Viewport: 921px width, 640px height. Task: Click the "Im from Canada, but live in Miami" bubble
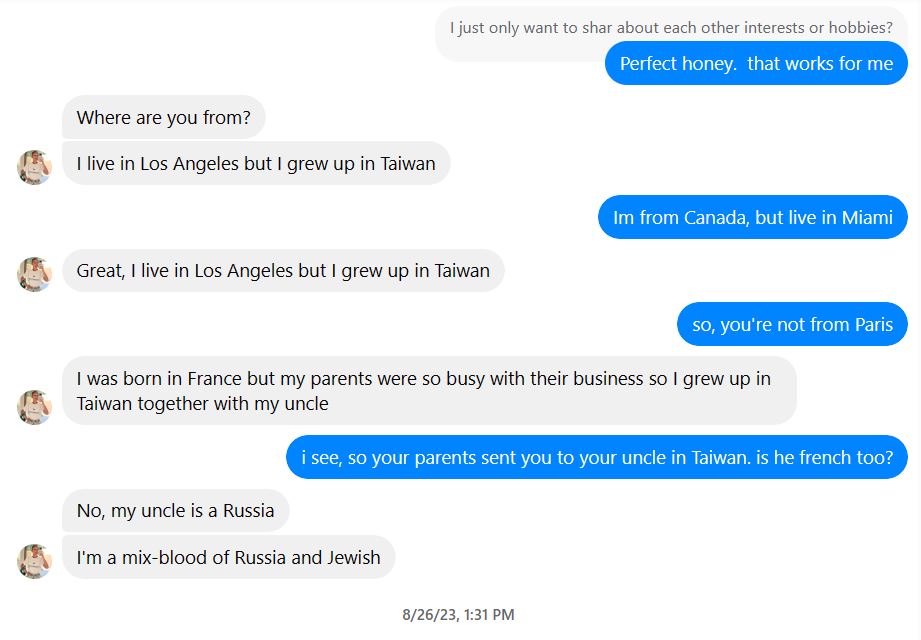[752, 218]
